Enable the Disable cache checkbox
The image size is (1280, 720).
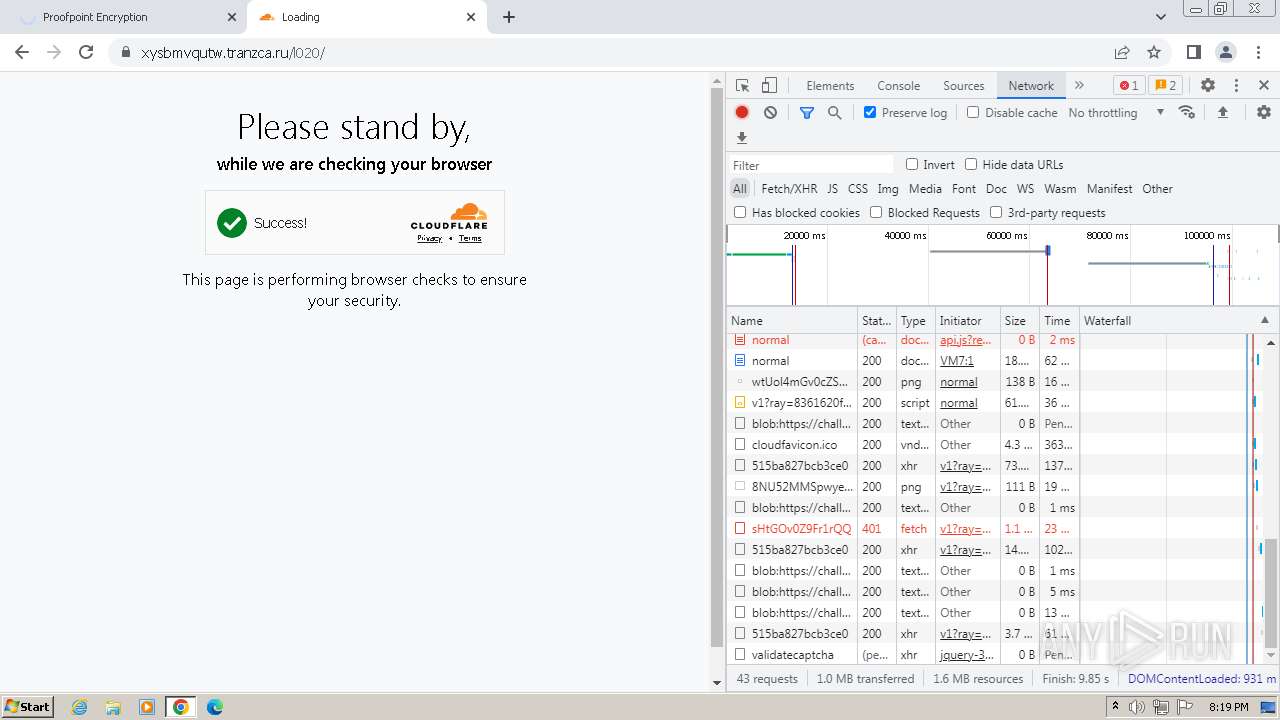(973, 112)
